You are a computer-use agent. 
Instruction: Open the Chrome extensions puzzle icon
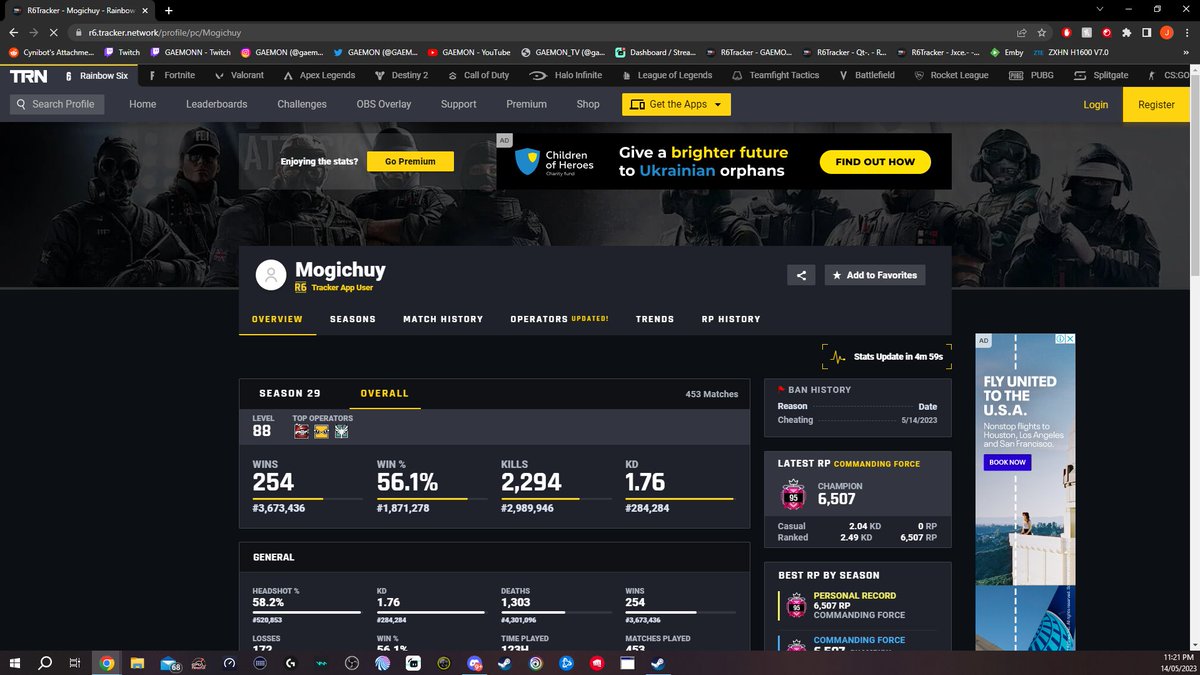[x=1128, y=32]
